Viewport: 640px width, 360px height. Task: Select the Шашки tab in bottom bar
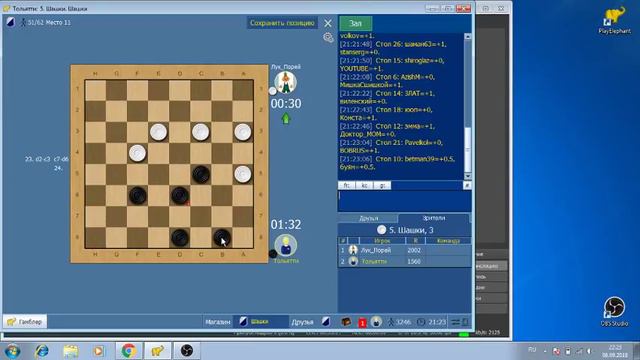(260, 322)
